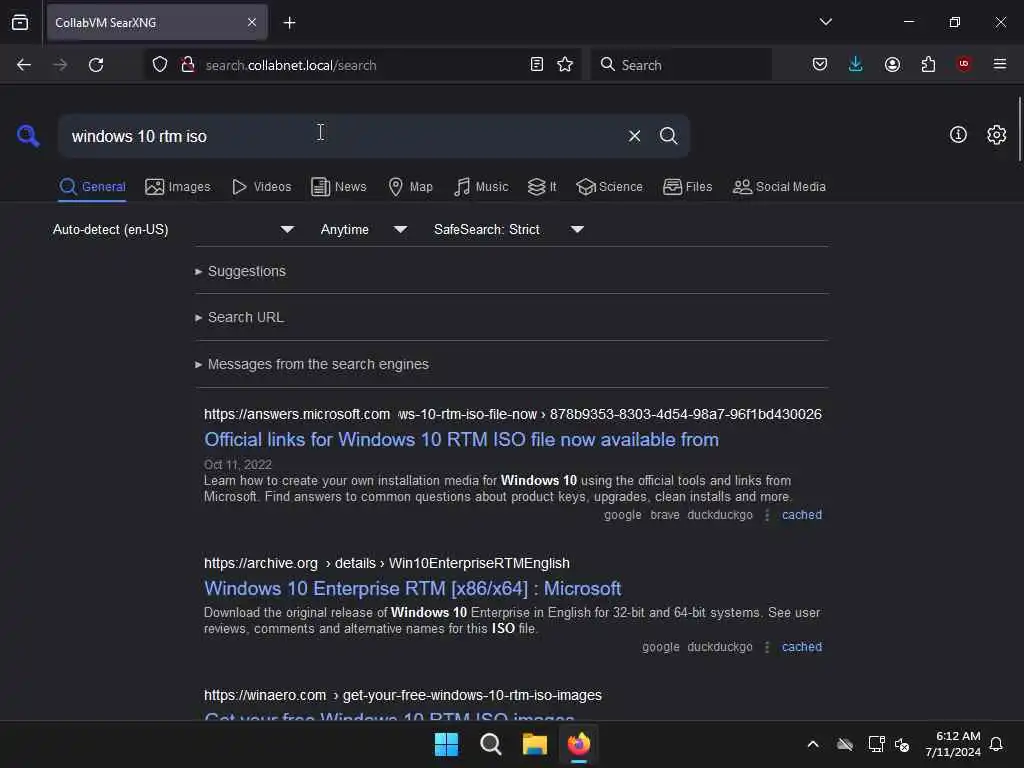Click the SearXNG logo magnifier
This screenshot has width=1024, height=768.
[28, 136]
